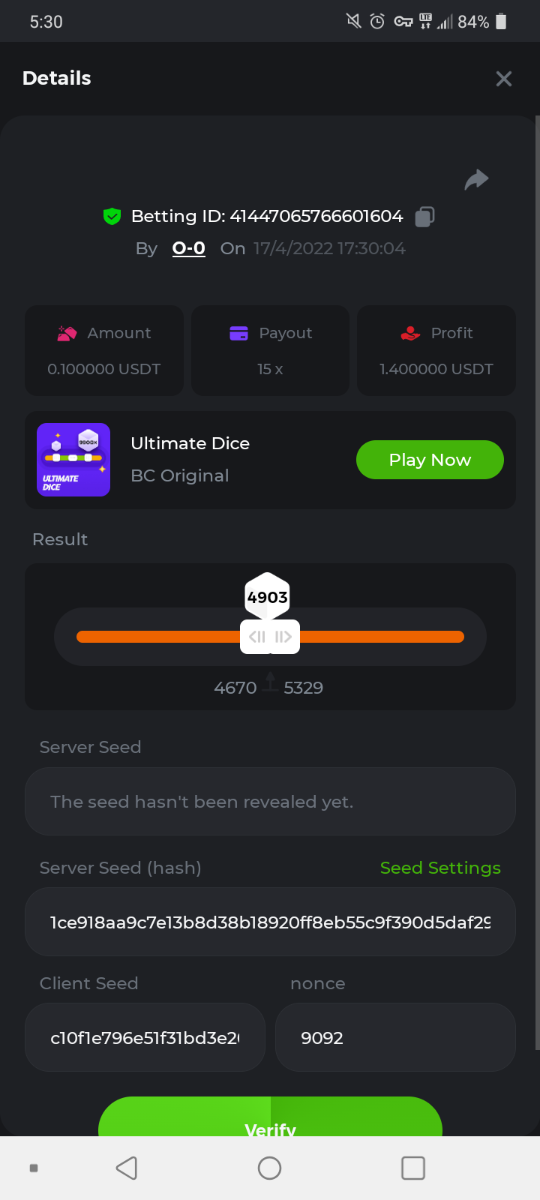540x1200 pixels.
Task: Open the O-0 user profile link
Action: (189, 248)
